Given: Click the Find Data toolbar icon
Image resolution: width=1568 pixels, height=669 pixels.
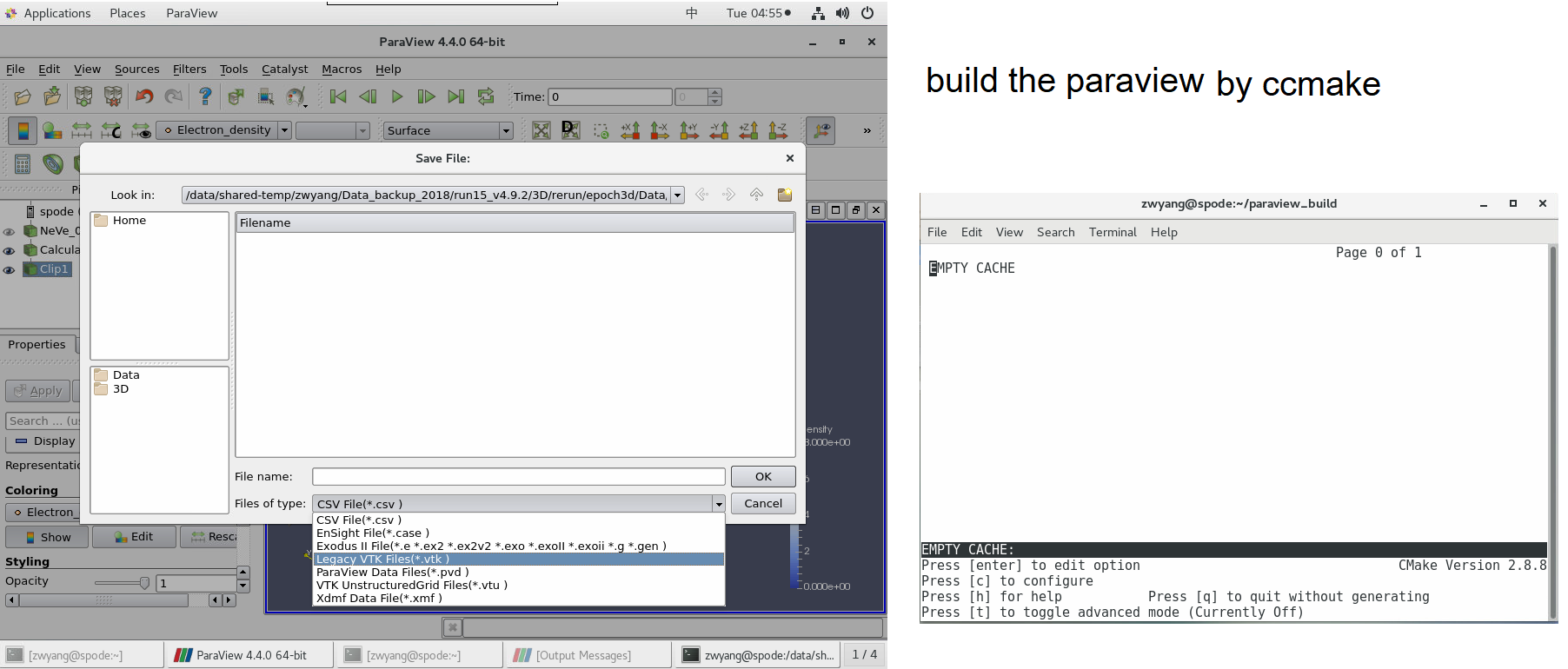Looking at the screenshot, I should (x=266, y=96).
